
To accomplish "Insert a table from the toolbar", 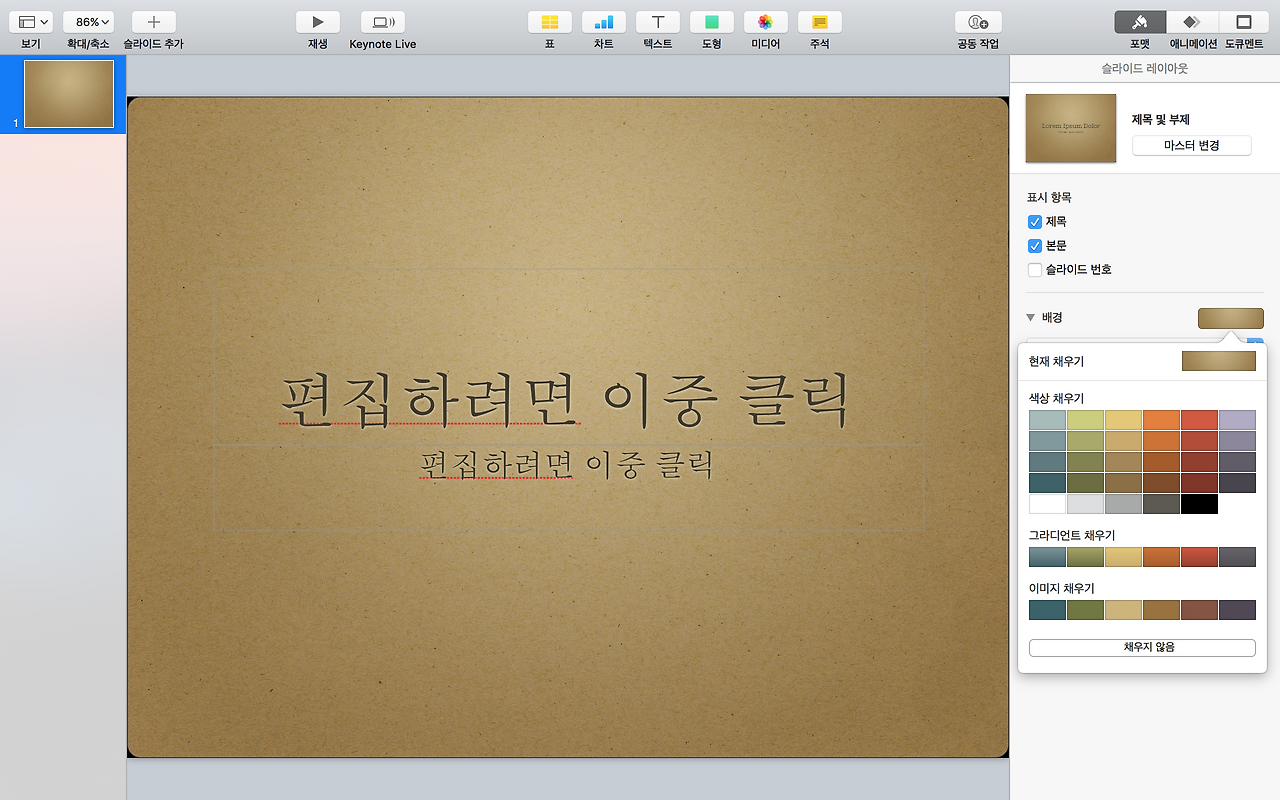I will 549,22.
